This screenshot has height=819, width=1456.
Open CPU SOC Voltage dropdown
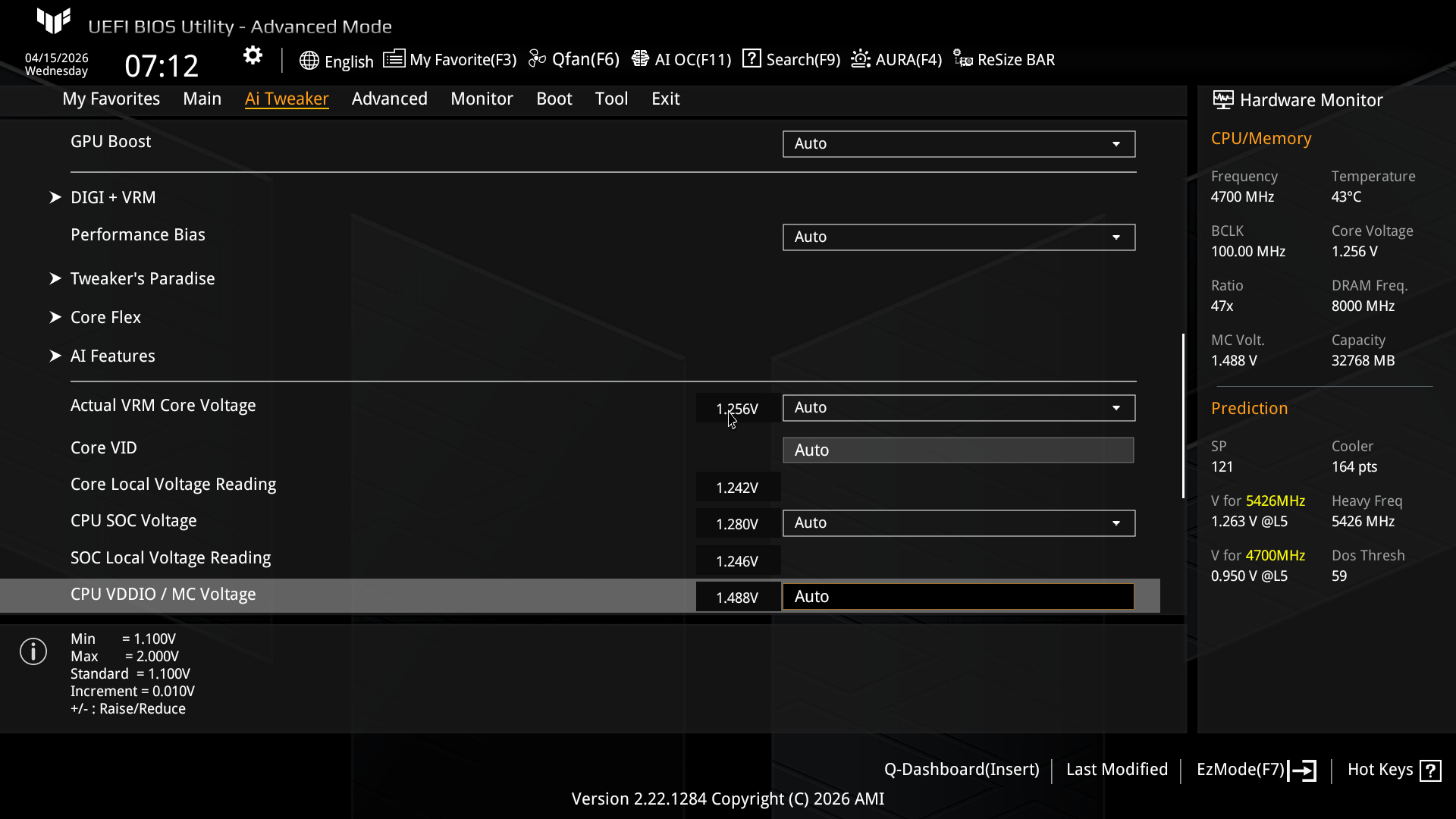tap(959, 523)
